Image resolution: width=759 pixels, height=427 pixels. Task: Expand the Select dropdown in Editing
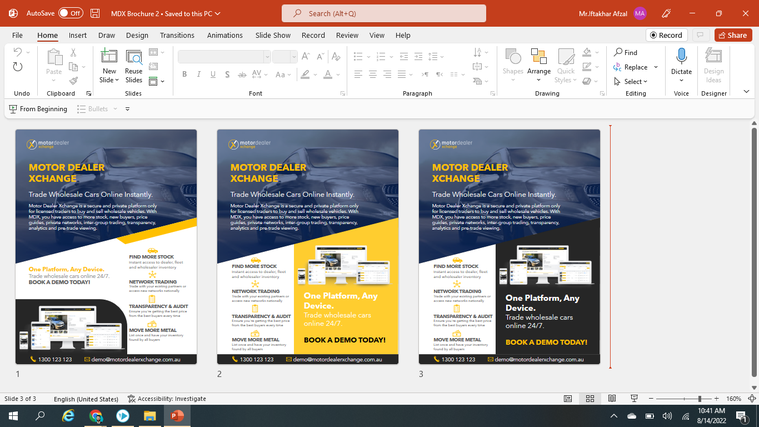635,82
